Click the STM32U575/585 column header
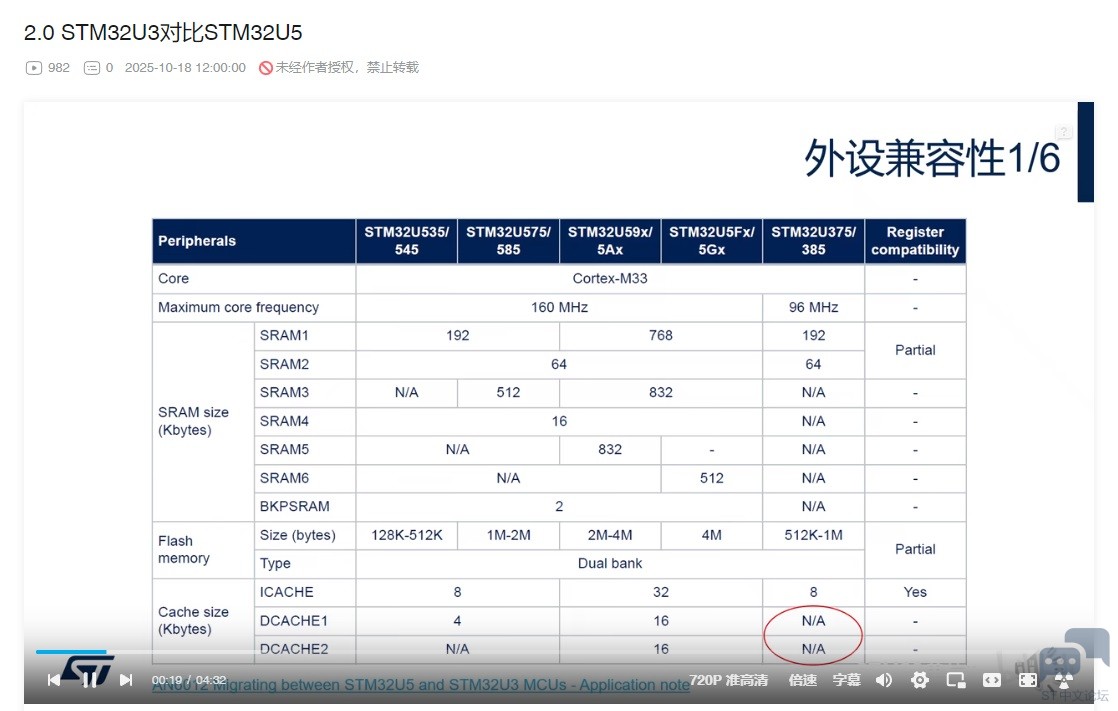The width and height of the screenshot is (1118, 711). coord(508,241)
